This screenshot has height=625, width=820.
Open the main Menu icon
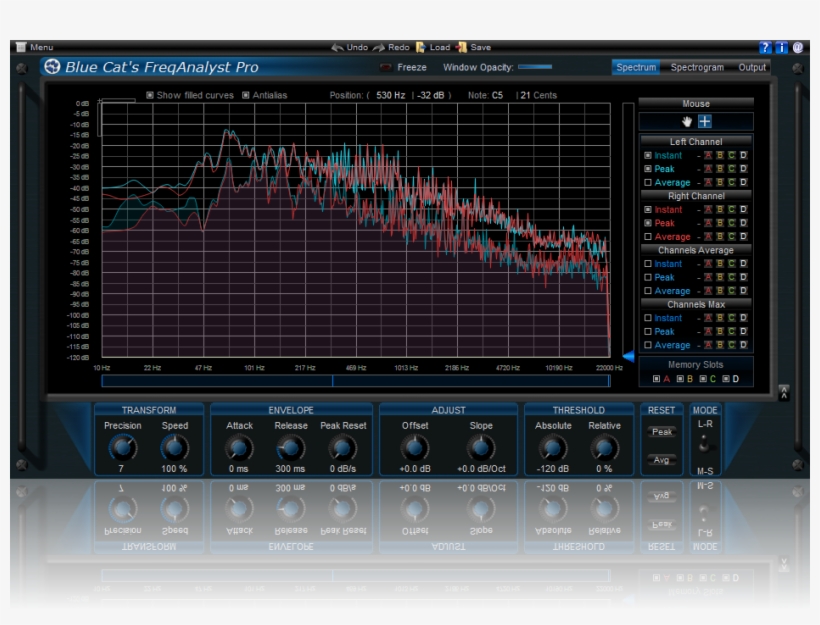(21, 47)
